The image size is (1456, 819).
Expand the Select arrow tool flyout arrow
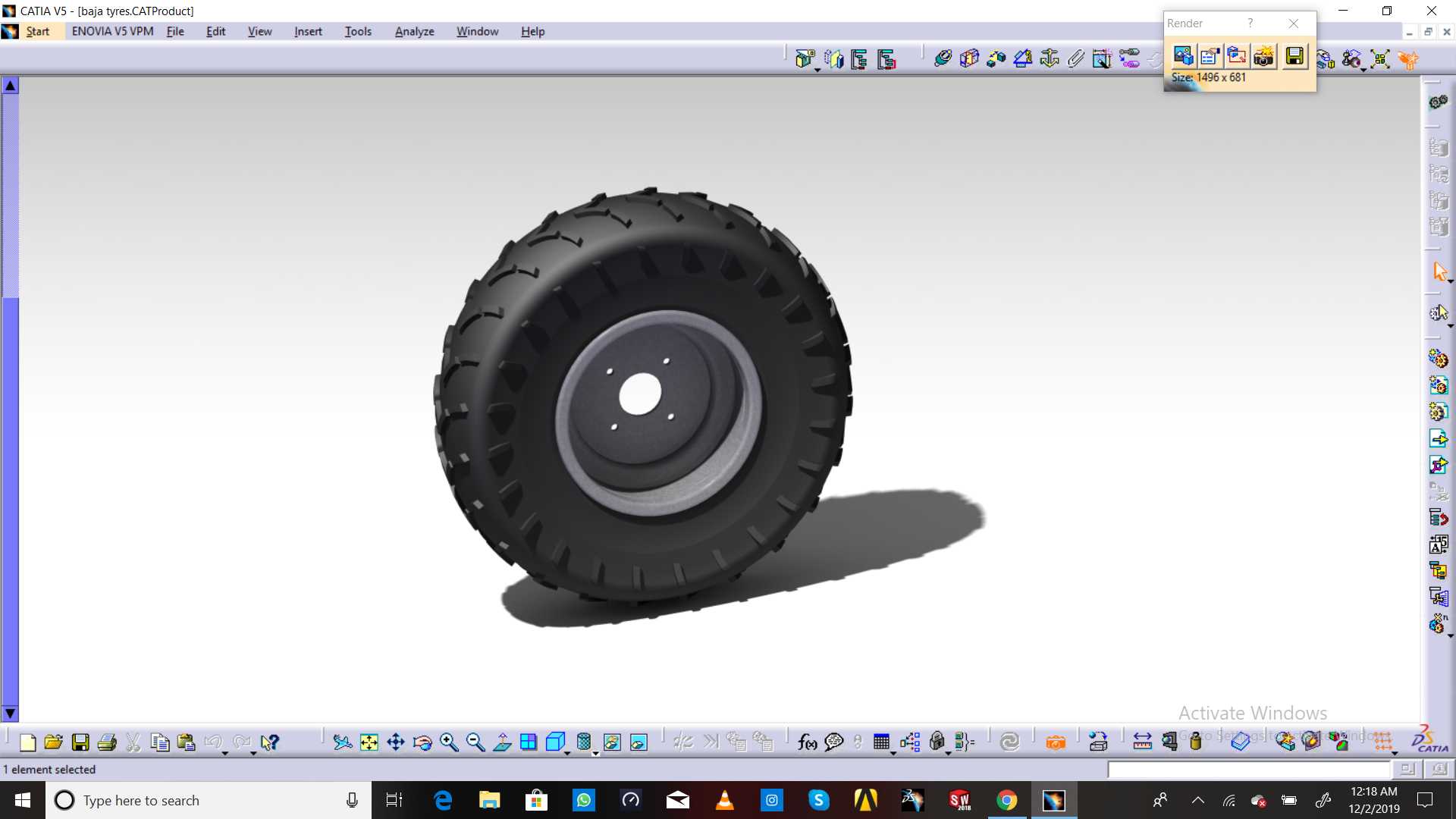1450,281
